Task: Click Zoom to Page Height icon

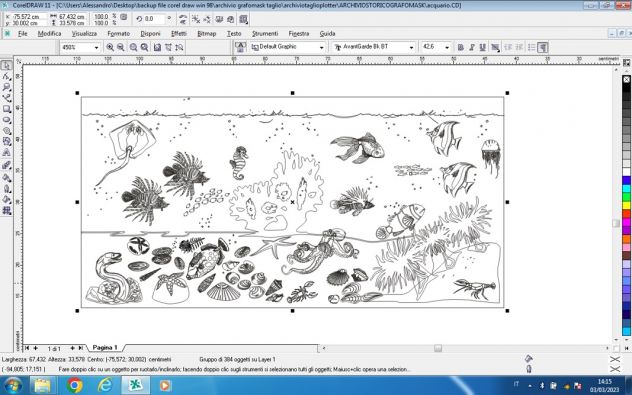Action: [x=179, y=48]
